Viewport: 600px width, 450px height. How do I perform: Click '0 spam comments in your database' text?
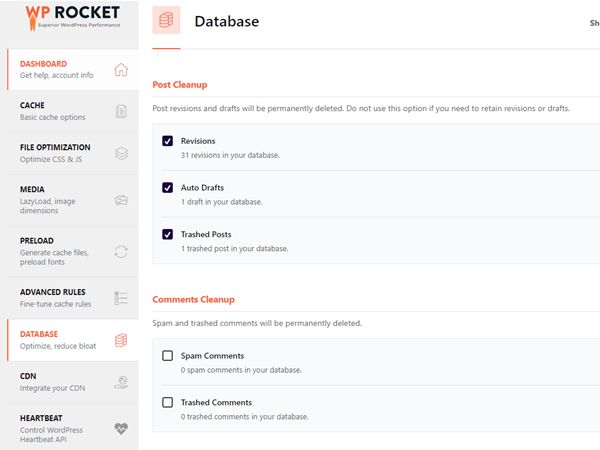(241, 370)
